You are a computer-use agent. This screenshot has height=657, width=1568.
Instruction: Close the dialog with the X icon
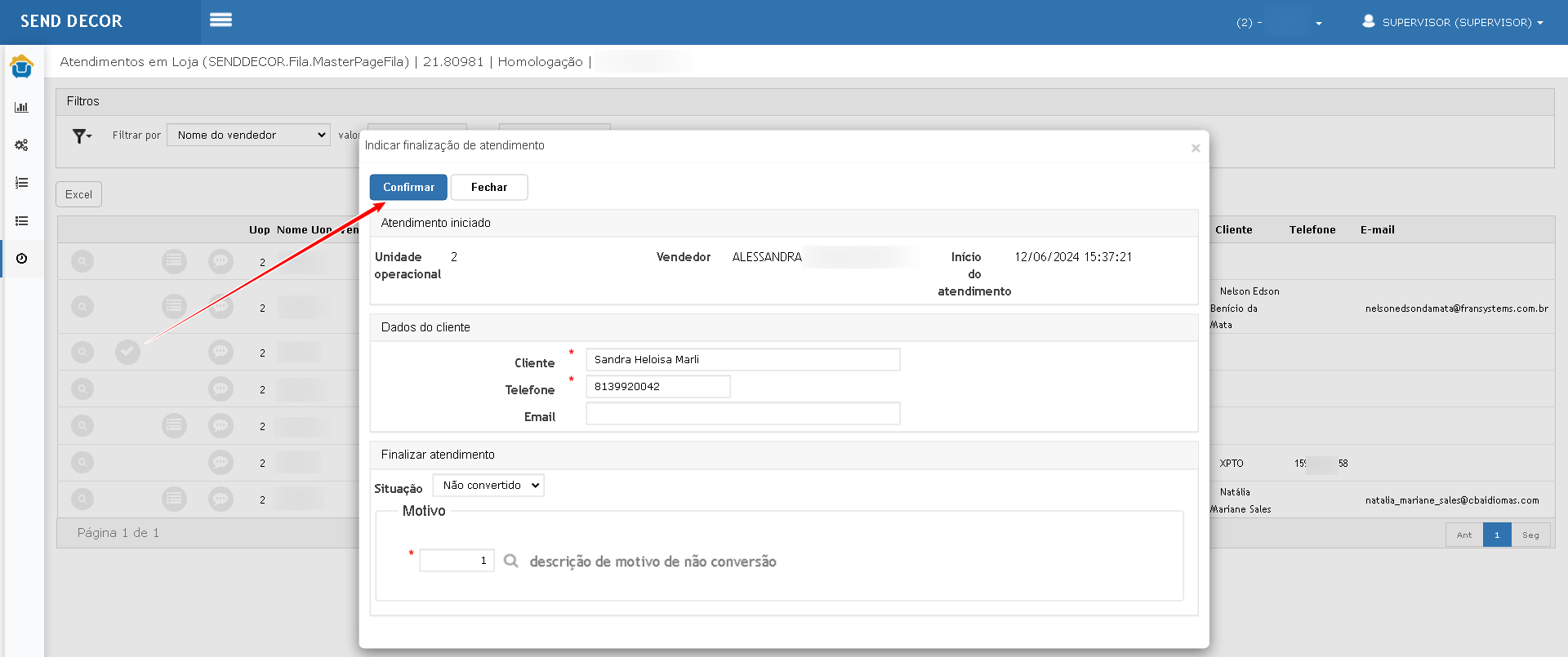tap(1196, 148)
